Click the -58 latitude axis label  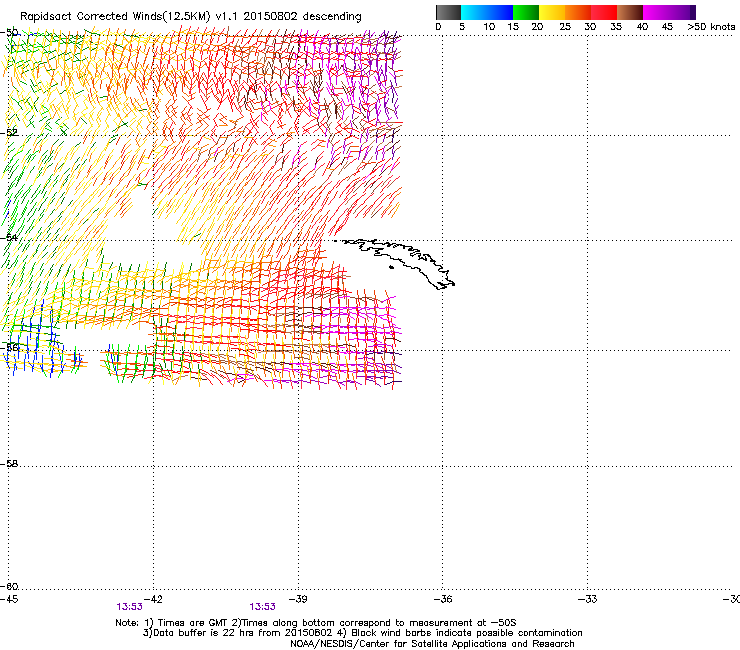click(9, 464)
